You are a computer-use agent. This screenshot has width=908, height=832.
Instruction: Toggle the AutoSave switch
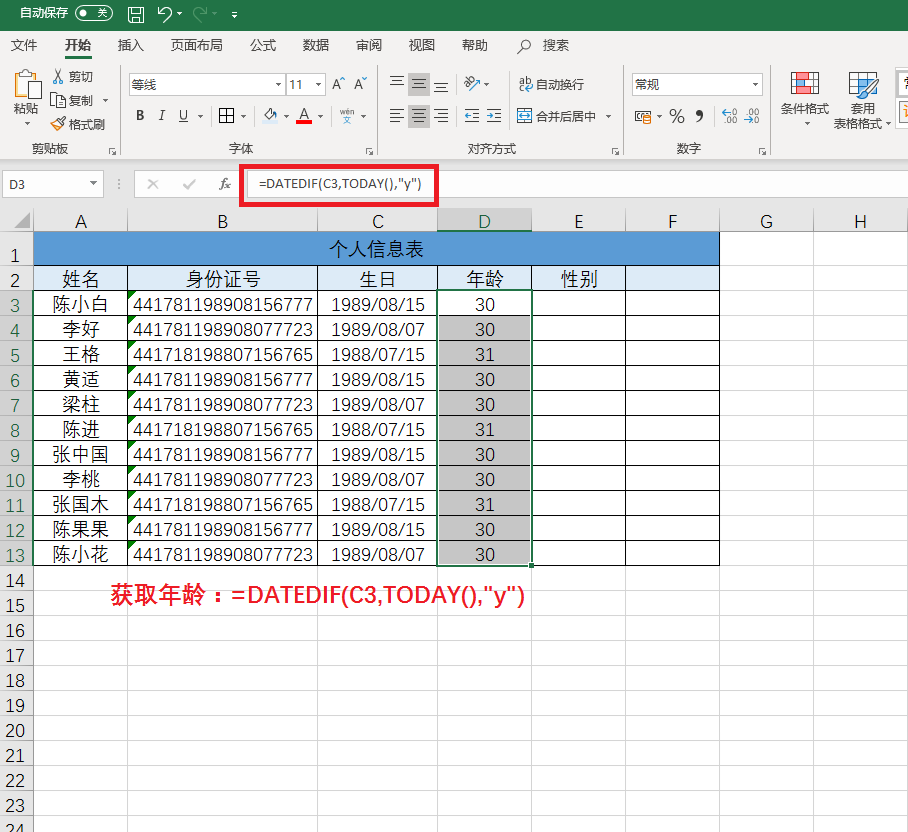click(x=94, y=13)
